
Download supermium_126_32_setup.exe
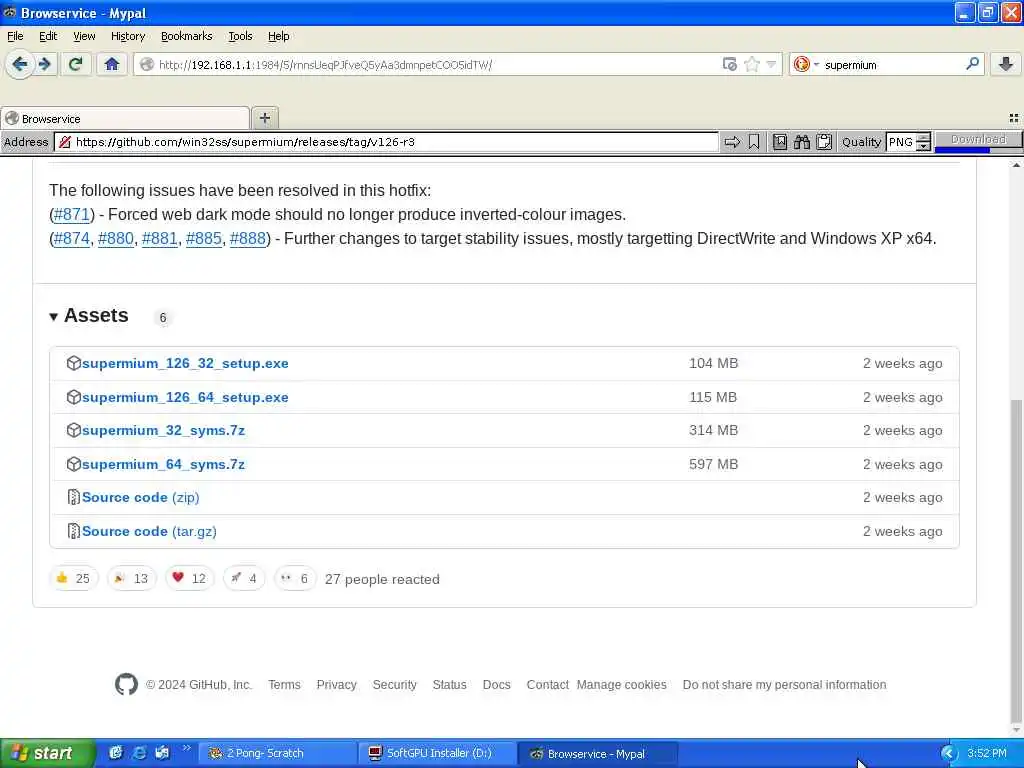185,363
